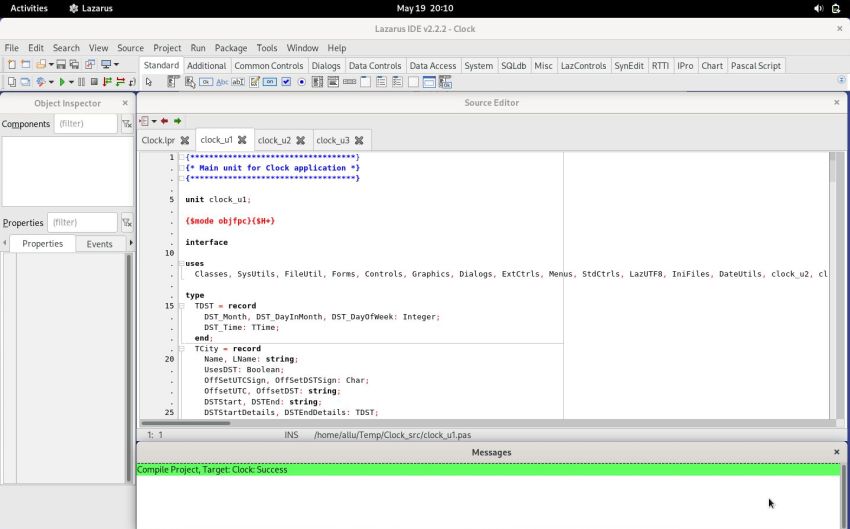Click the Toggle Form/Unit icon

coord(89,64)
